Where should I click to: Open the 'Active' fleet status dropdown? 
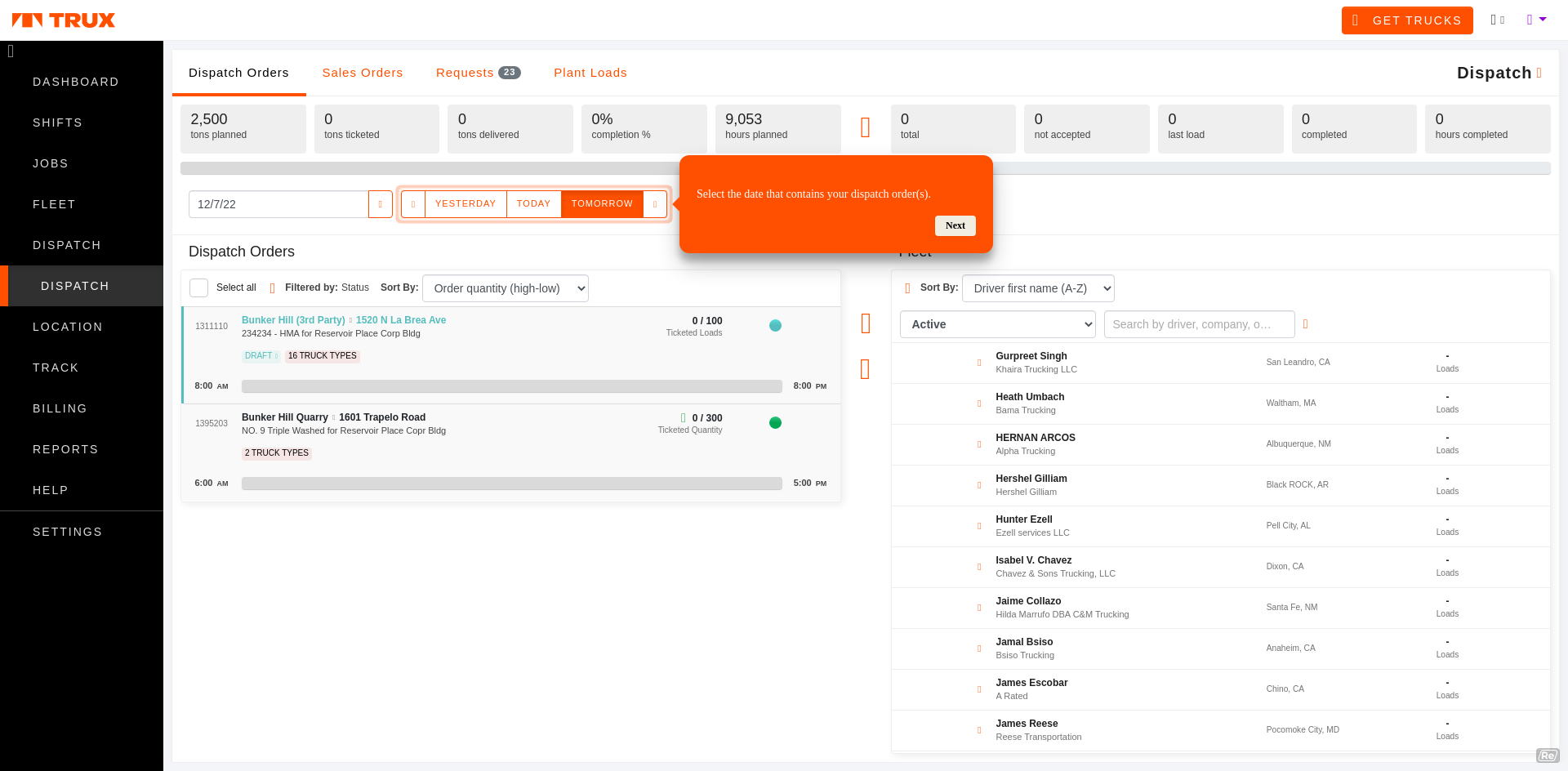997,324
